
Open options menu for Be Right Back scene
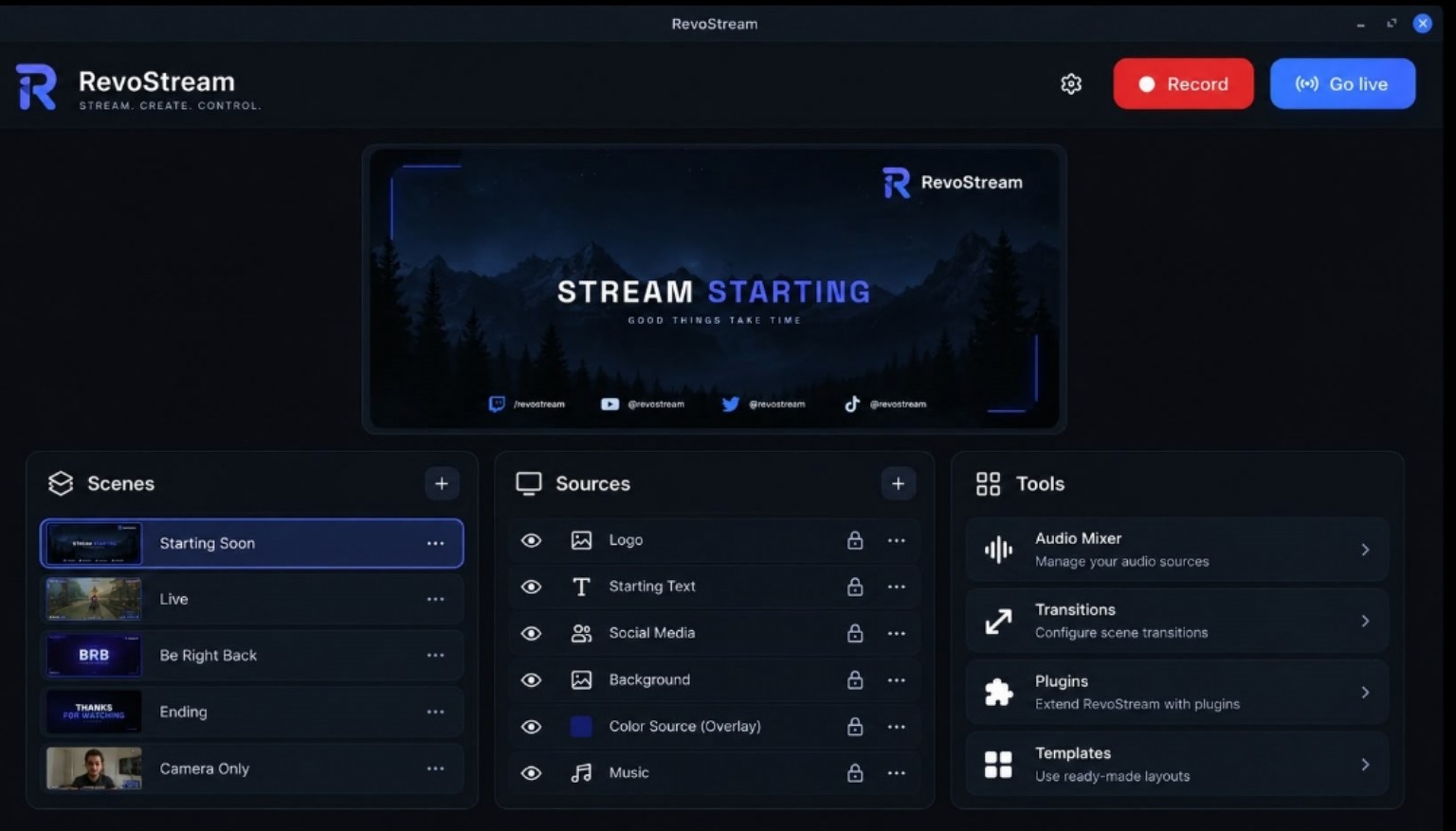[x=435, y=655]
